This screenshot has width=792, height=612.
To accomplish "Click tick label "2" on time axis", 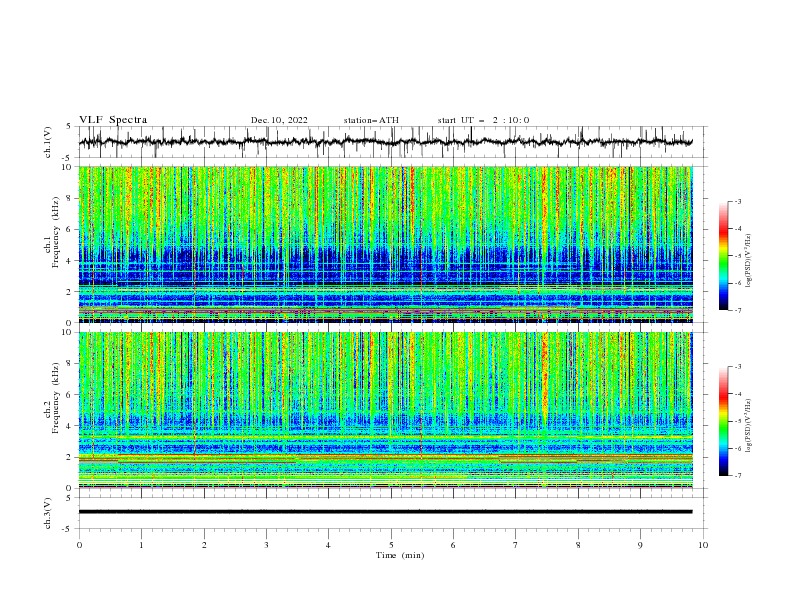I will coord(204,545).
